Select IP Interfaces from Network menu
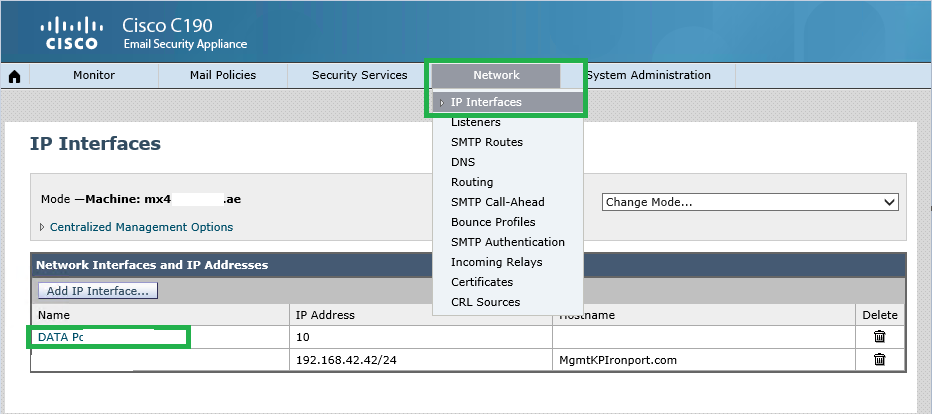932x414 pixels. pos(508,102)
